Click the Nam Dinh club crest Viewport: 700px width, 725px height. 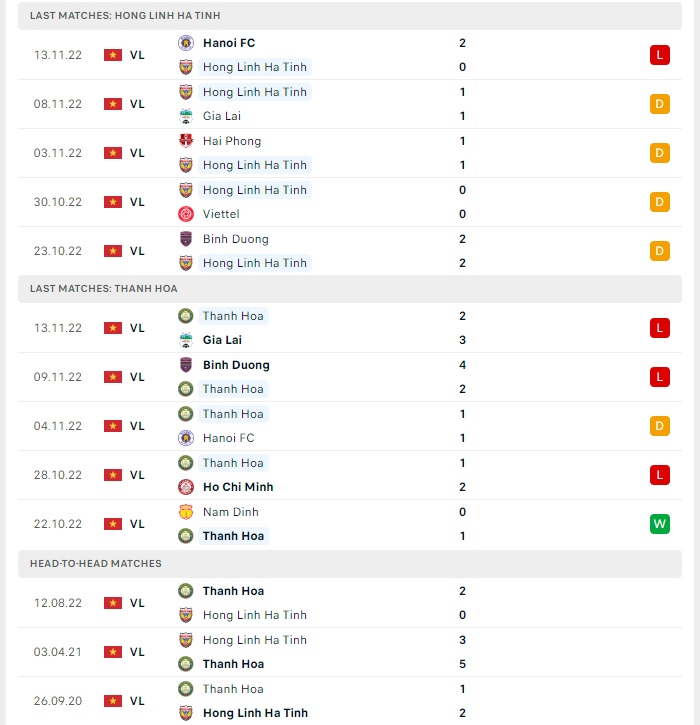click(186, 512)
